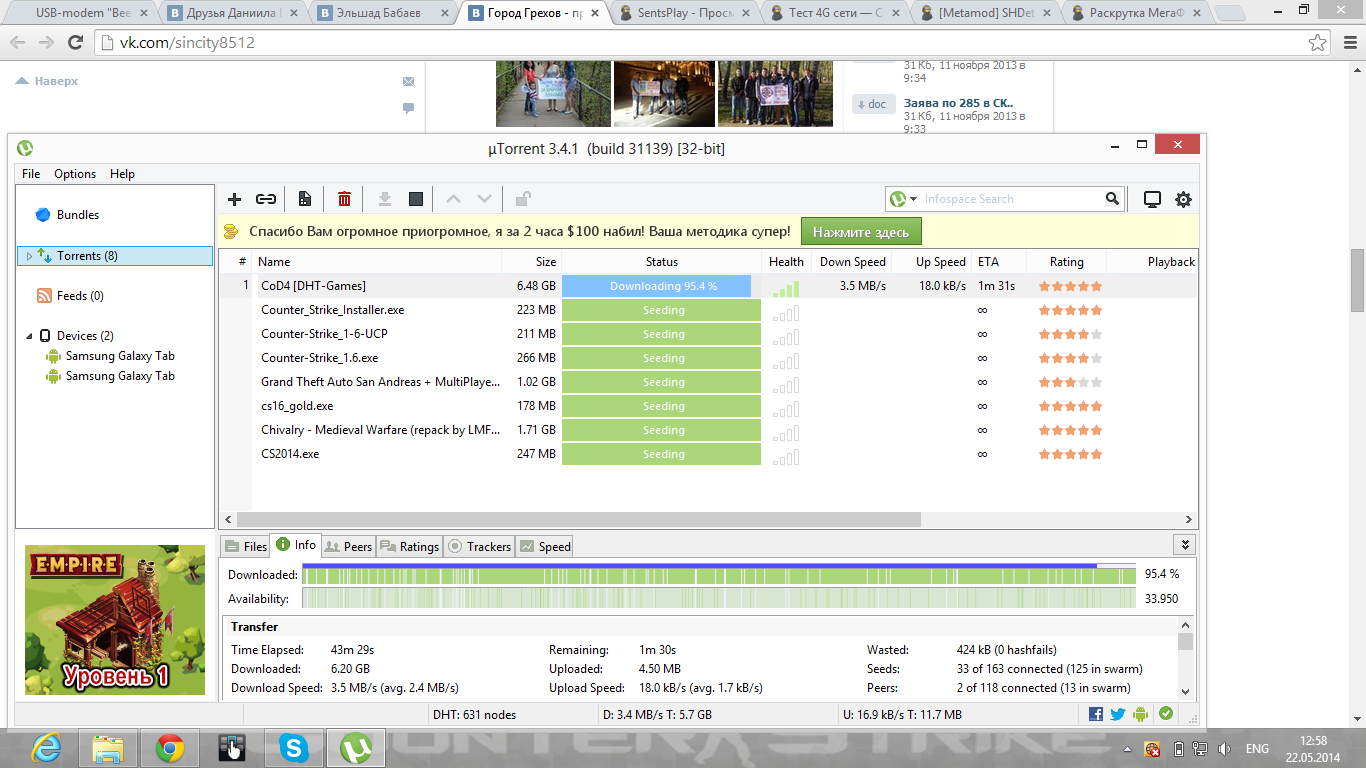Click the CoD4 download progress bar
The height and width of the screenshot is (768, 1366).
[656, 286]
